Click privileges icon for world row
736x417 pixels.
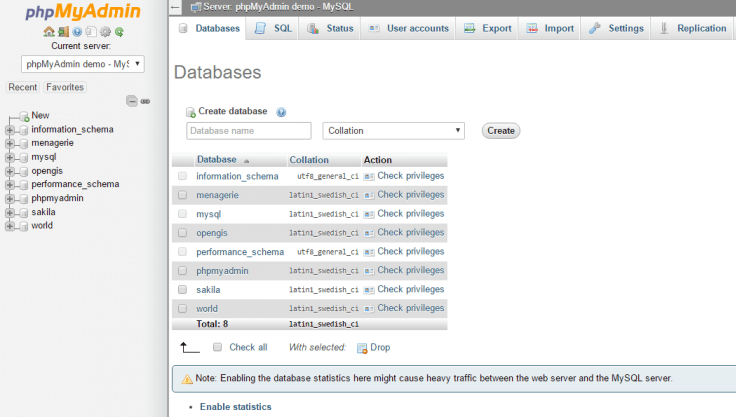point(369,309)
